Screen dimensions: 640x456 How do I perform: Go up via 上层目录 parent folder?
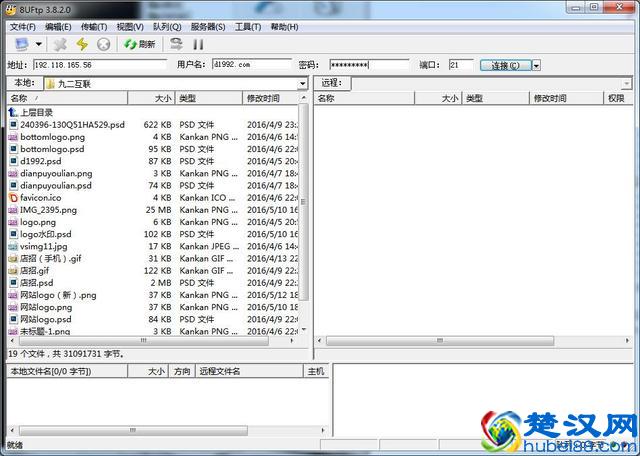click(36, 112)
